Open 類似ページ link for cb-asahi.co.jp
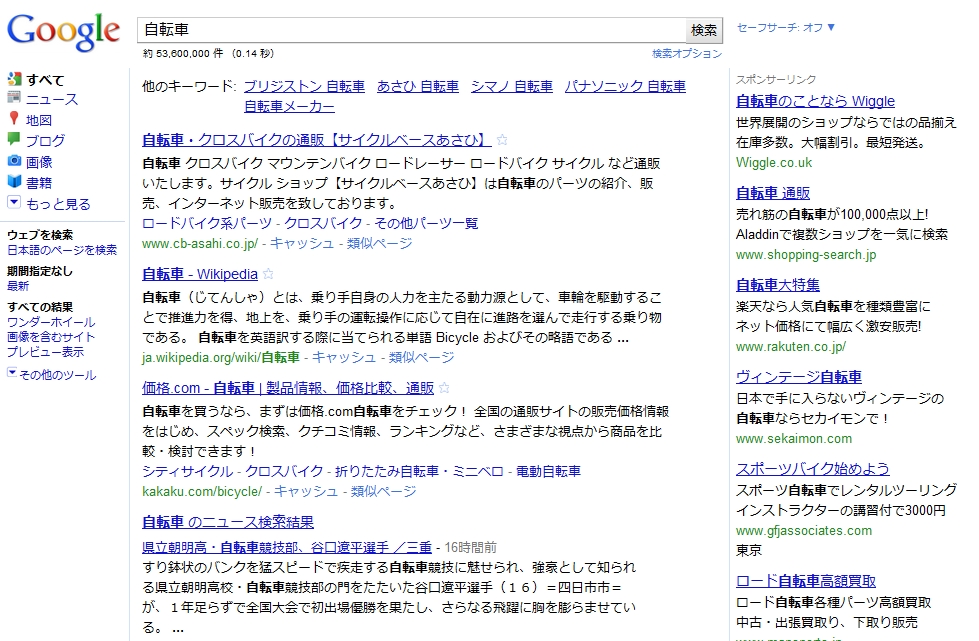This screenshot has width=979, height=641. pos(380,243)
